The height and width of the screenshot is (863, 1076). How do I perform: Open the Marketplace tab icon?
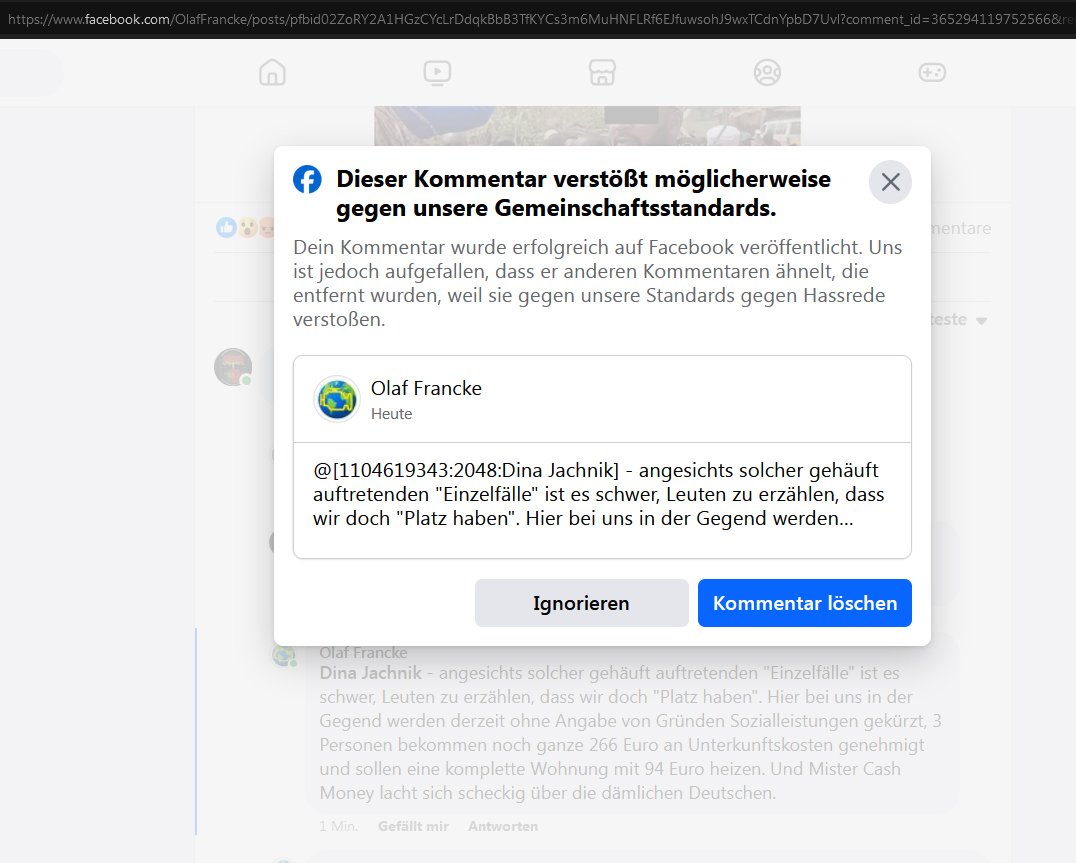click(603, 72)
